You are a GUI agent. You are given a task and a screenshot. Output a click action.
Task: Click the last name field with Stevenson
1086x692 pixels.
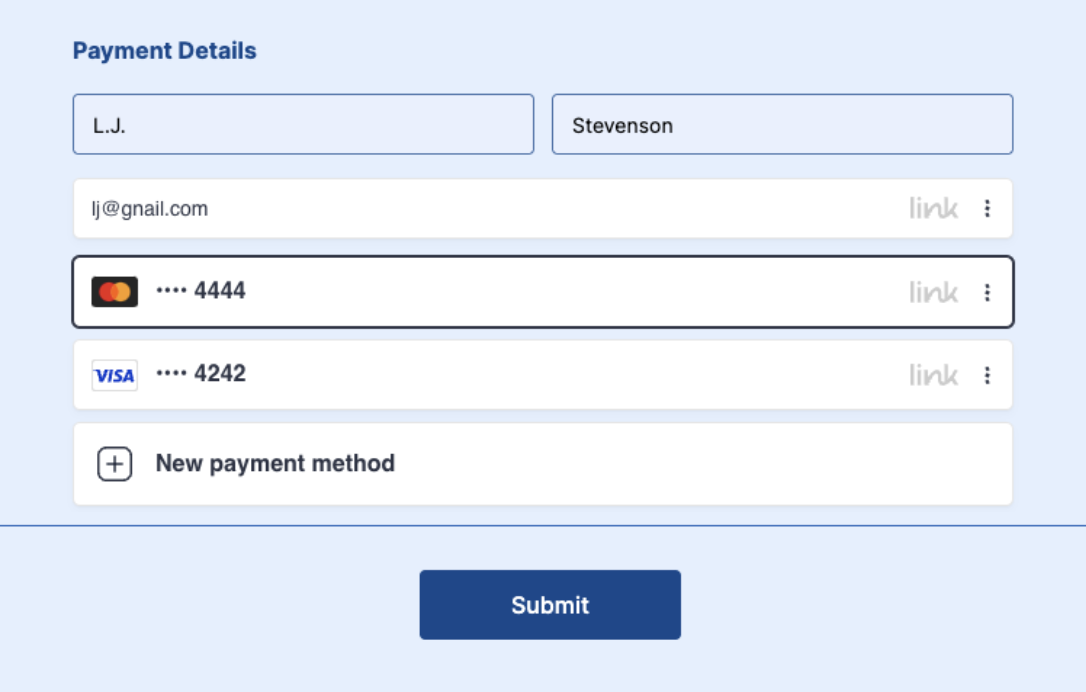pos(782,125)
